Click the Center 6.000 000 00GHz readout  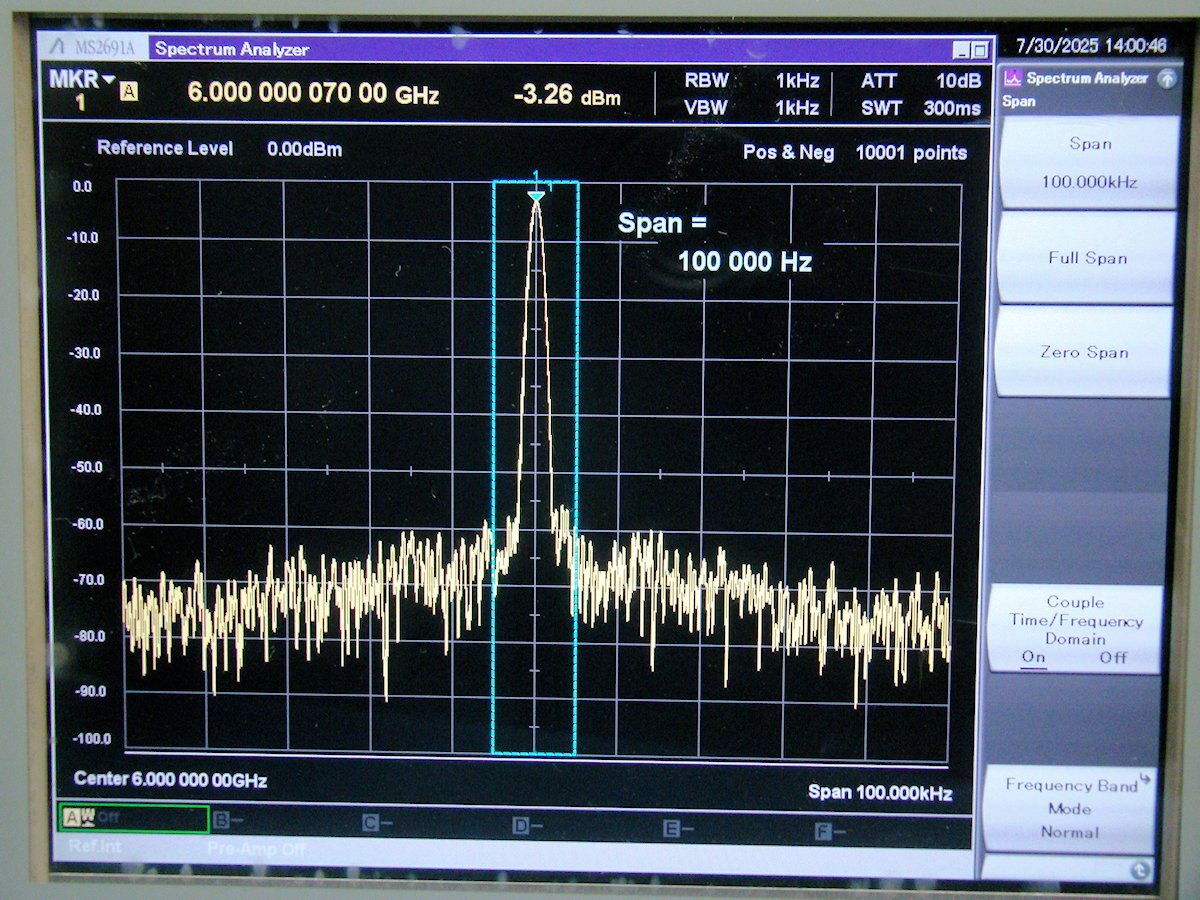click(x=170, y=780)
